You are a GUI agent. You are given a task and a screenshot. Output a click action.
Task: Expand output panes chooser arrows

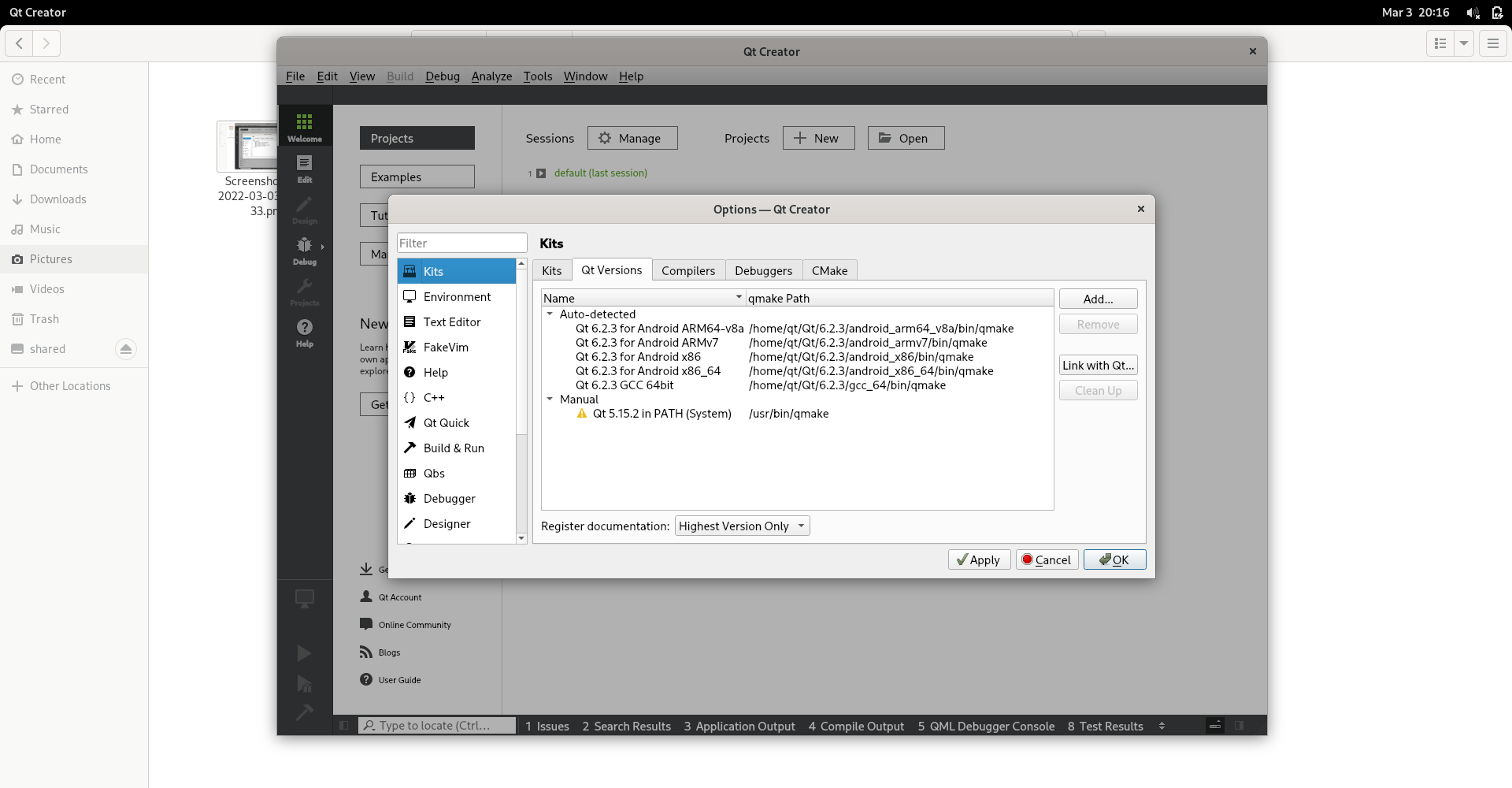[x=1162, y=726]
